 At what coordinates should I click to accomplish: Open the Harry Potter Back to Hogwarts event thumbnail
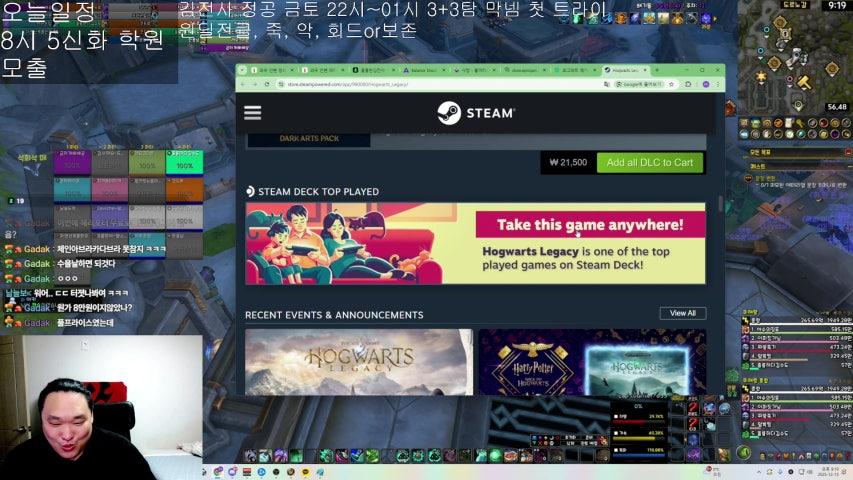point(592,362)
